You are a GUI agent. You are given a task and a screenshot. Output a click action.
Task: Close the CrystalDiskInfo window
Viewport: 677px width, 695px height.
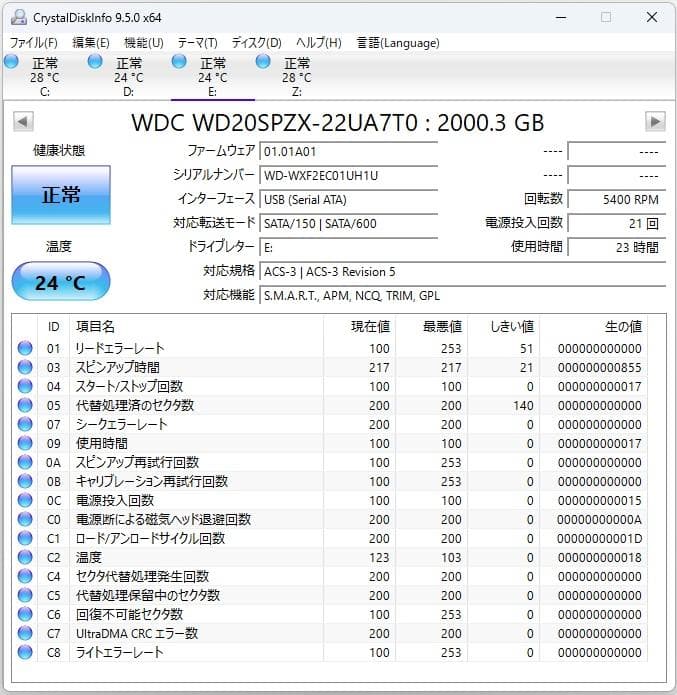point(652,17)
